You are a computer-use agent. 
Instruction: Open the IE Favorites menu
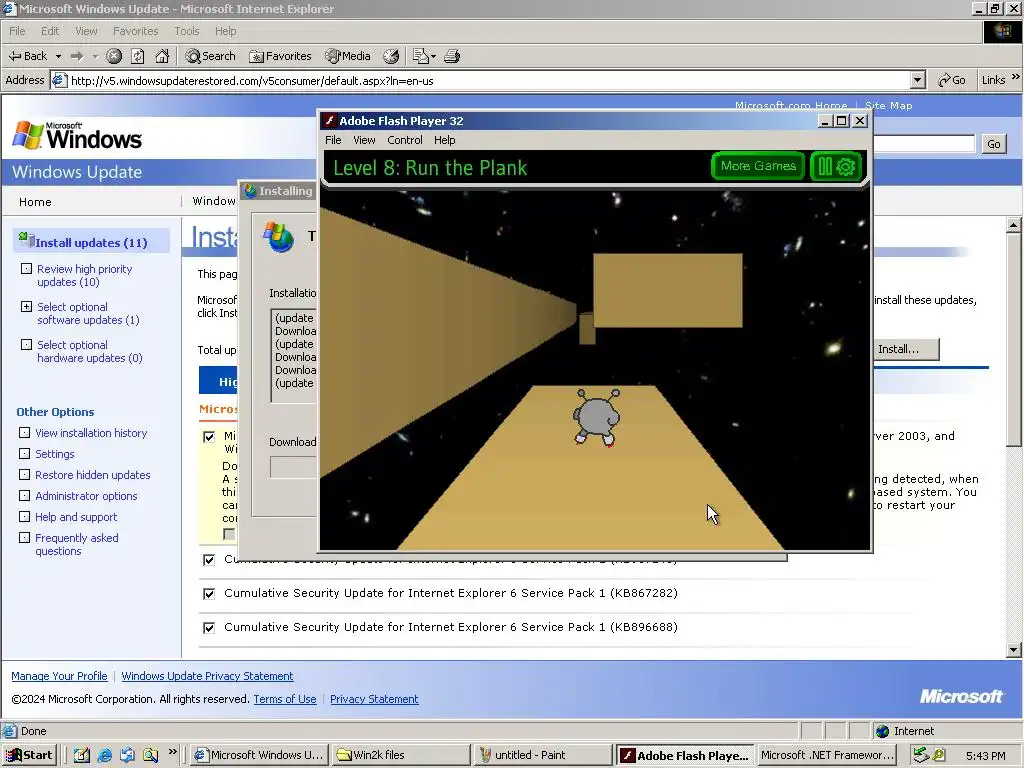135,31
